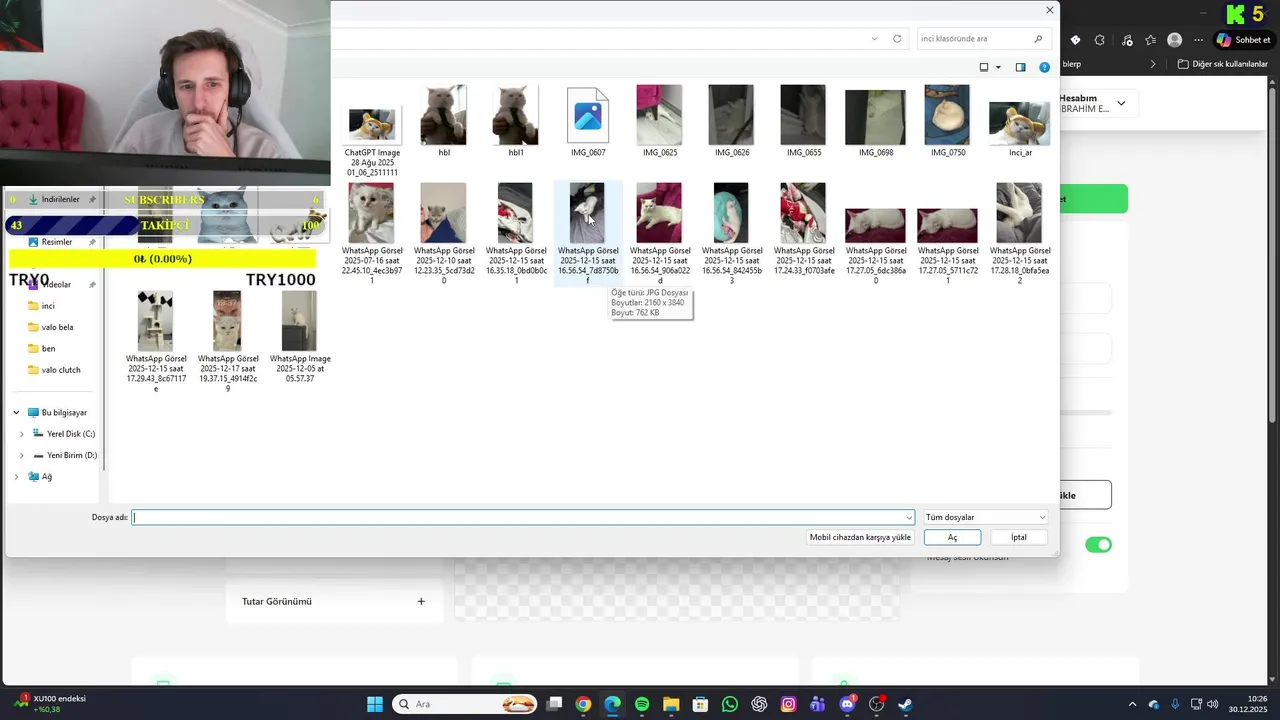The image size is (1280, 720).
Task: Open ChatGPT app from taskbar
Action: 759,704
